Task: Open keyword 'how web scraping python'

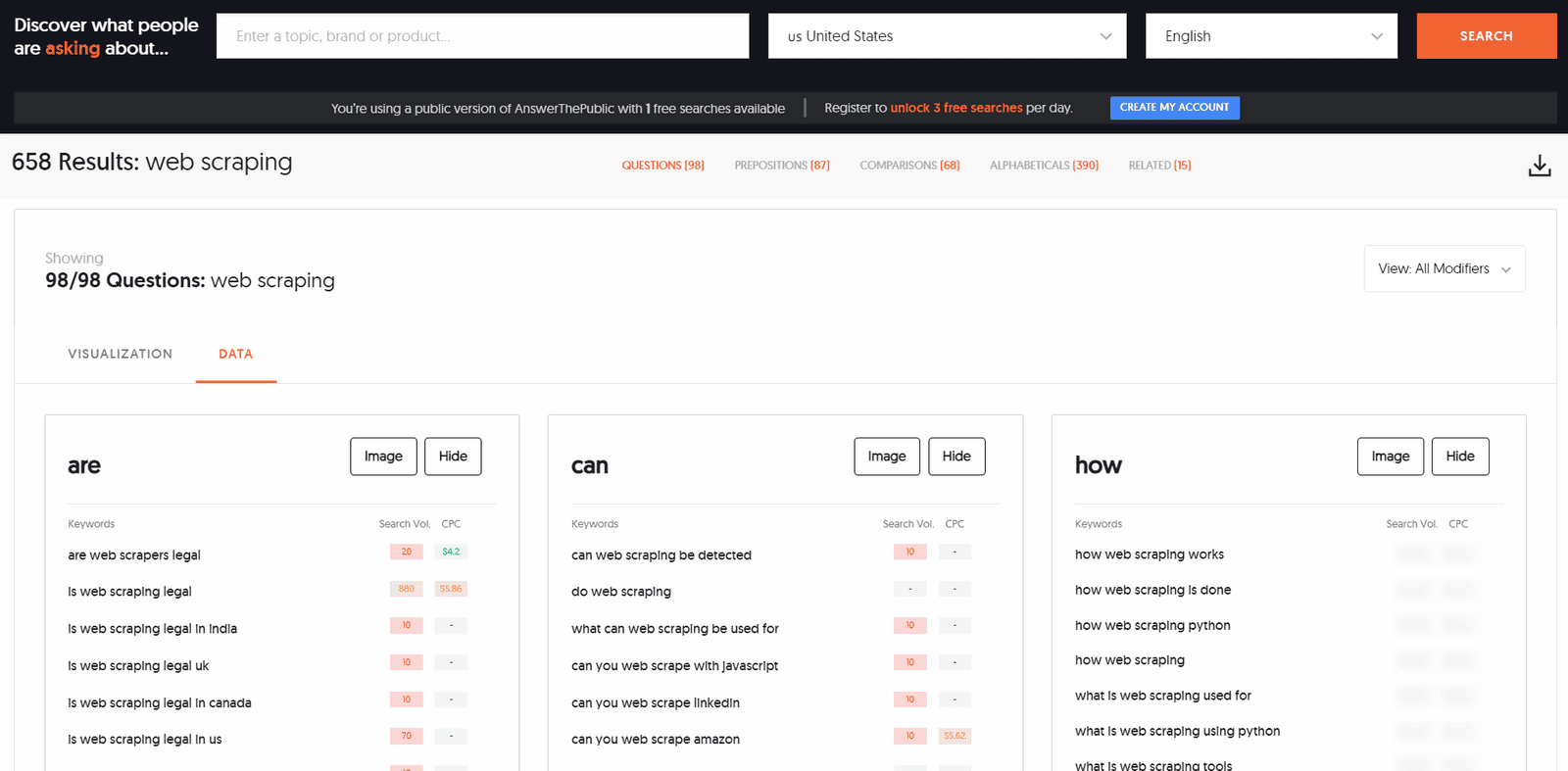Action: click(x=1152, y=625)
